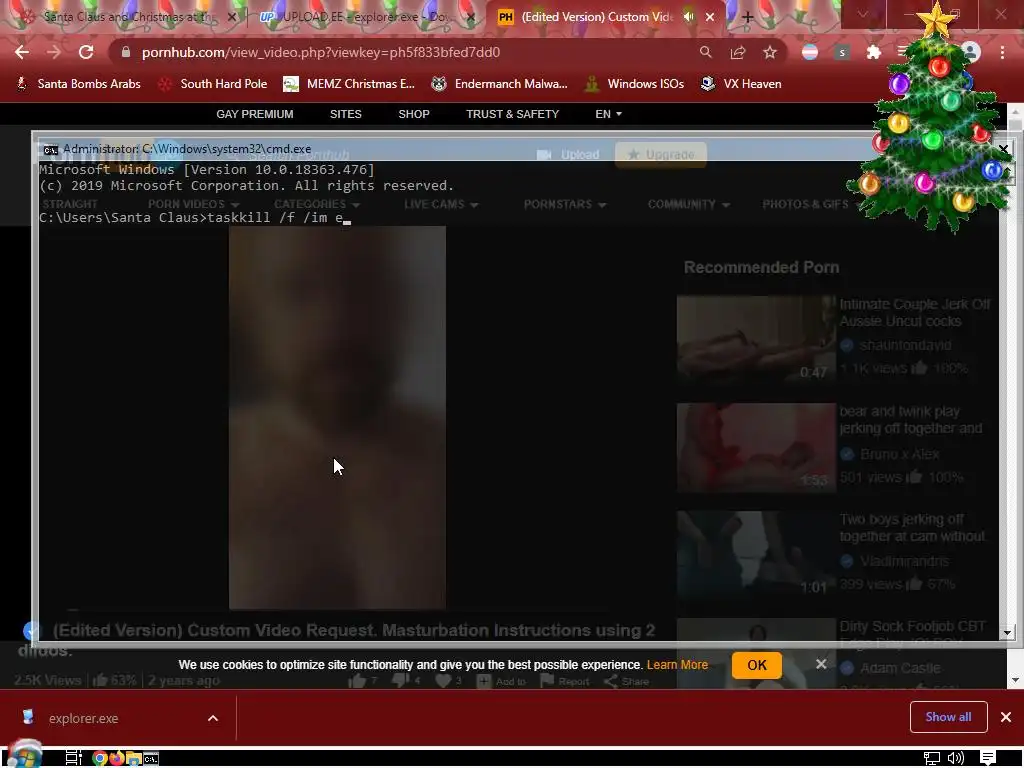This screenshot has width=1024, height=768.
Task: Click 'Learn More' in the cookie banner
Action: tap(677, 665)
